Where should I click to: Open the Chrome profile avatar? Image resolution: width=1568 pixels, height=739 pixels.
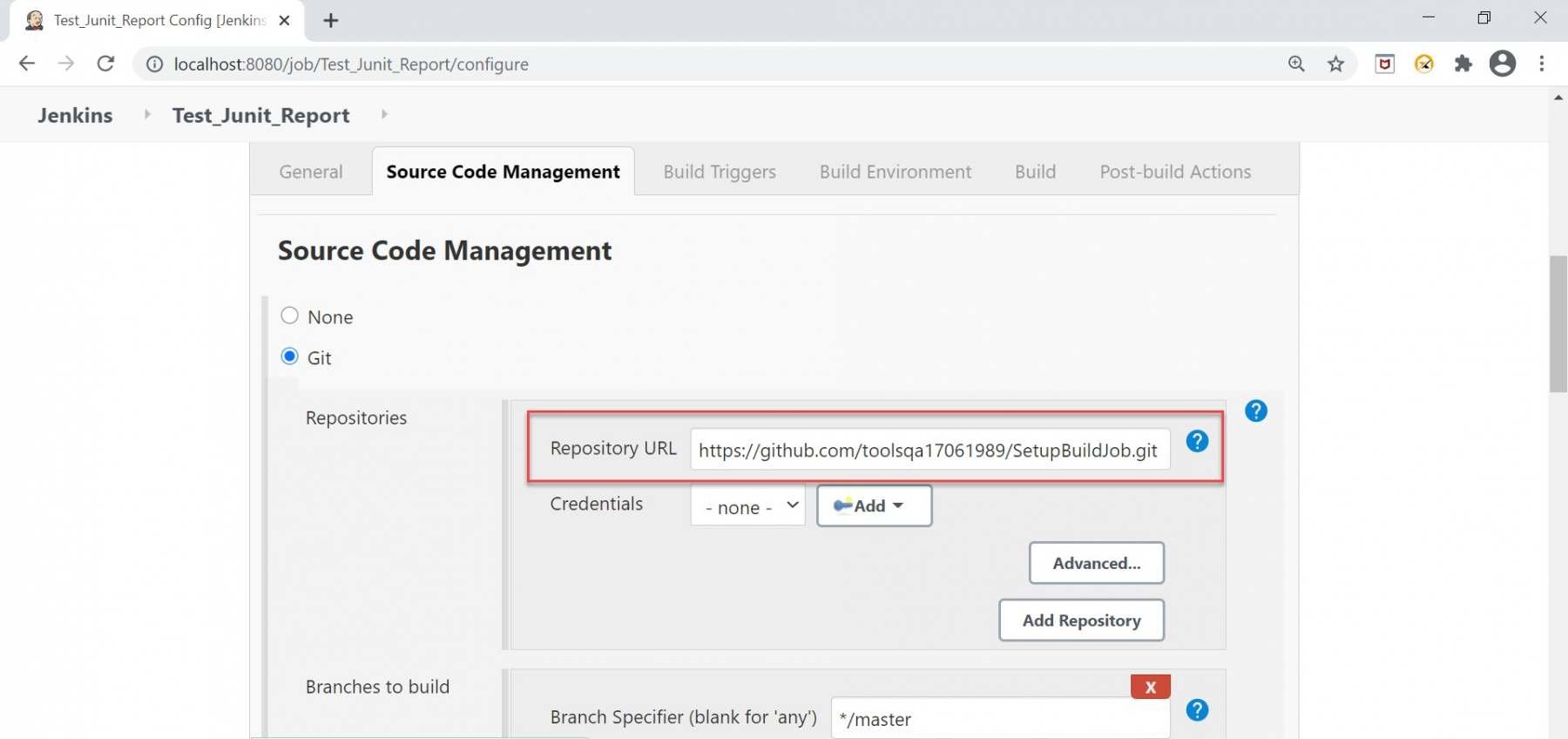tap(1502, 64)
